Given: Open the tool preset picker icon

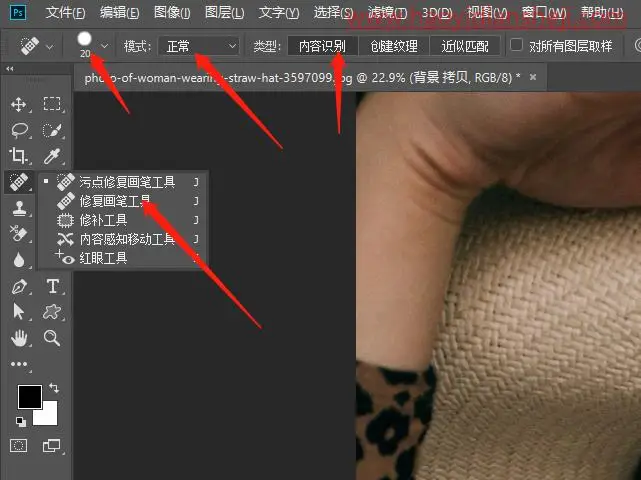Looking at the screenshot, I should [36, 46].
